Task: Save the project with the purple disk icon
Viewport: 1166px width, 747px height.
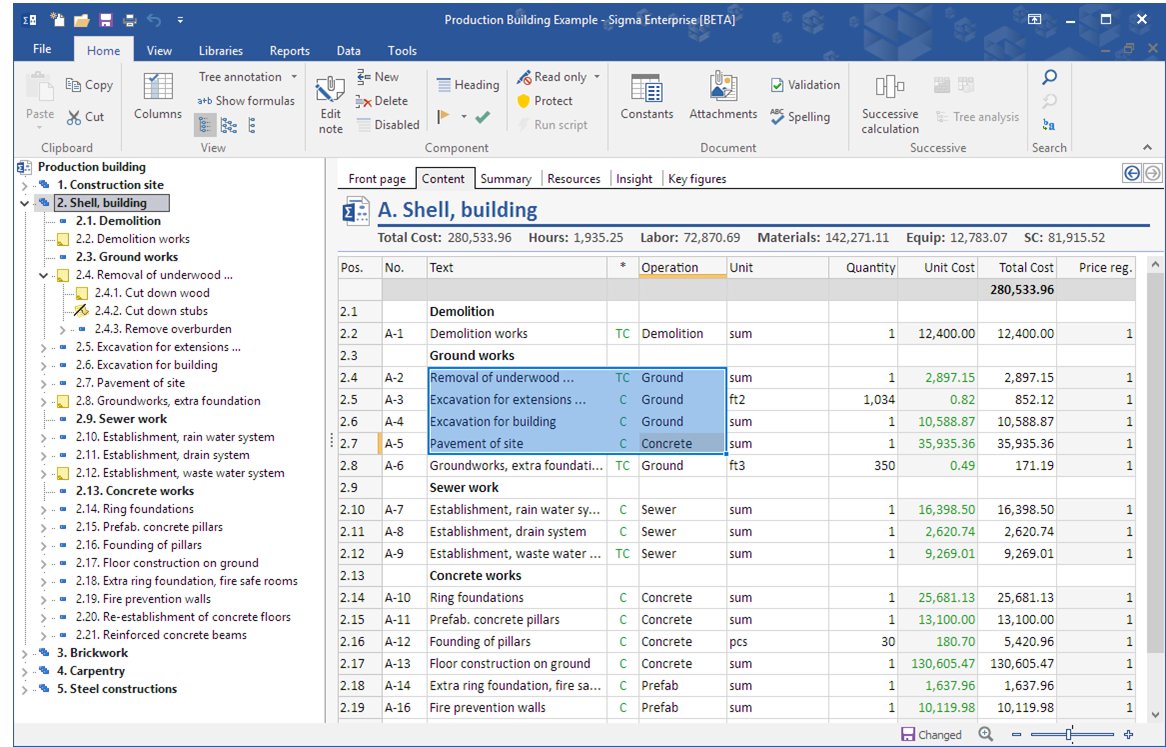Action: click(106, 20)
